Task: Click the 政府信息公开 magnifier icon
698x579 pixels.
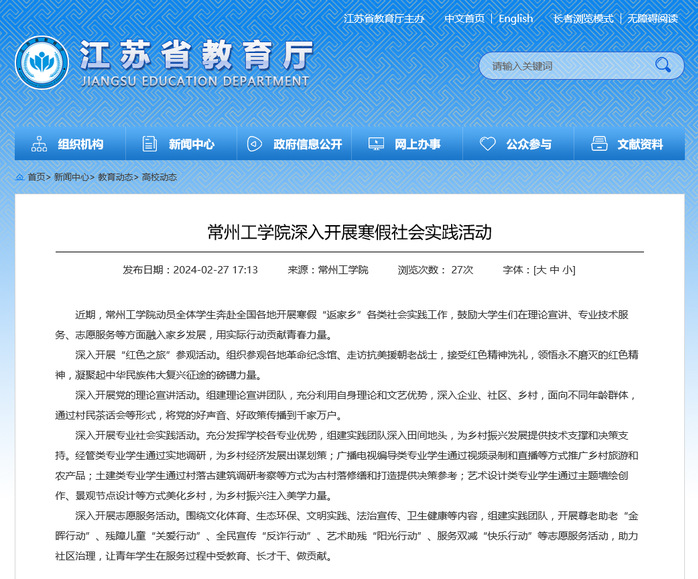Action: [255, 144]
